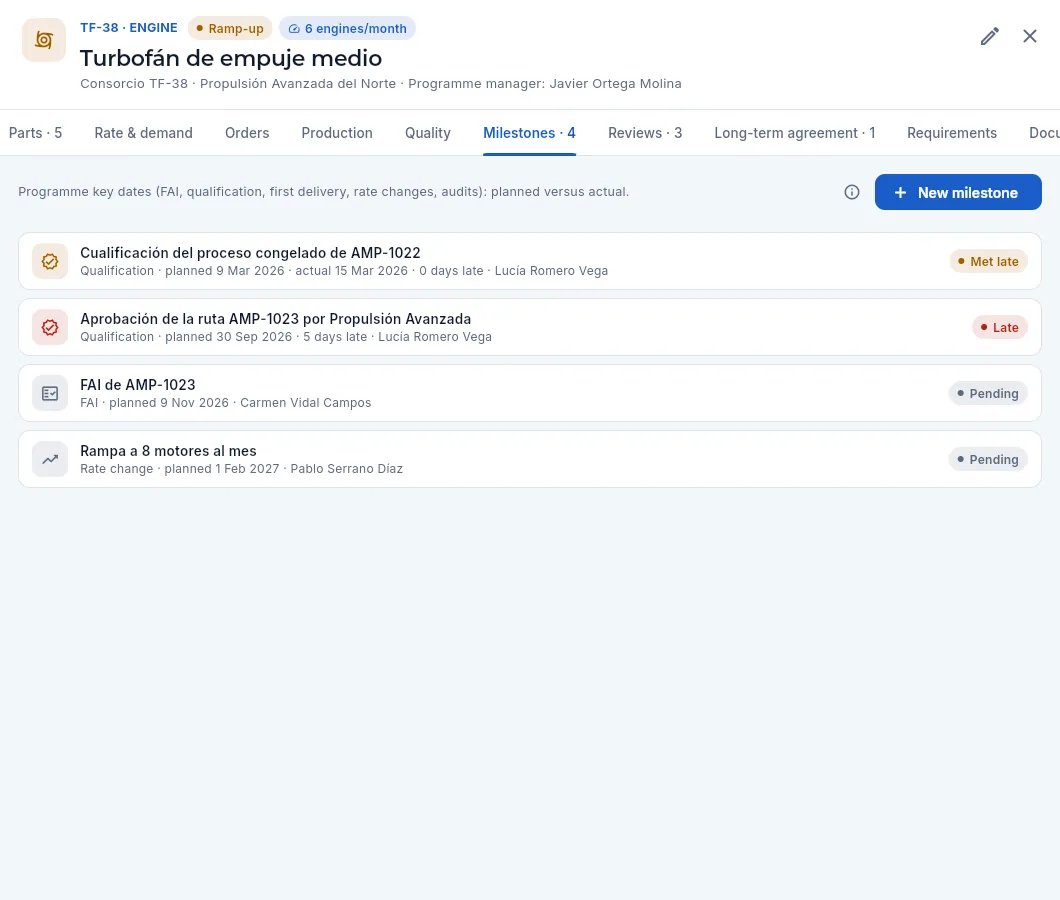The height and width of the screenshot is (900, 1060).
Task: Open the info icon next to New milestone
Action: coord(852,192)
